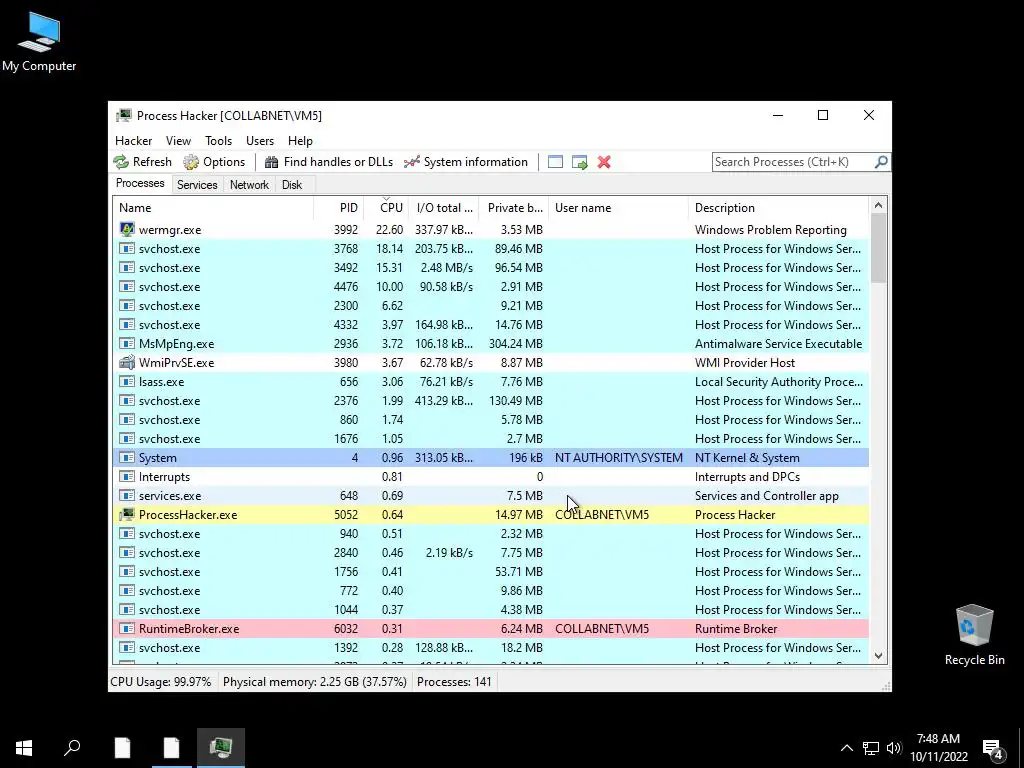Sort by the Name column header
The width and height of the screenshot is (1024, 768).
[213, 208]
